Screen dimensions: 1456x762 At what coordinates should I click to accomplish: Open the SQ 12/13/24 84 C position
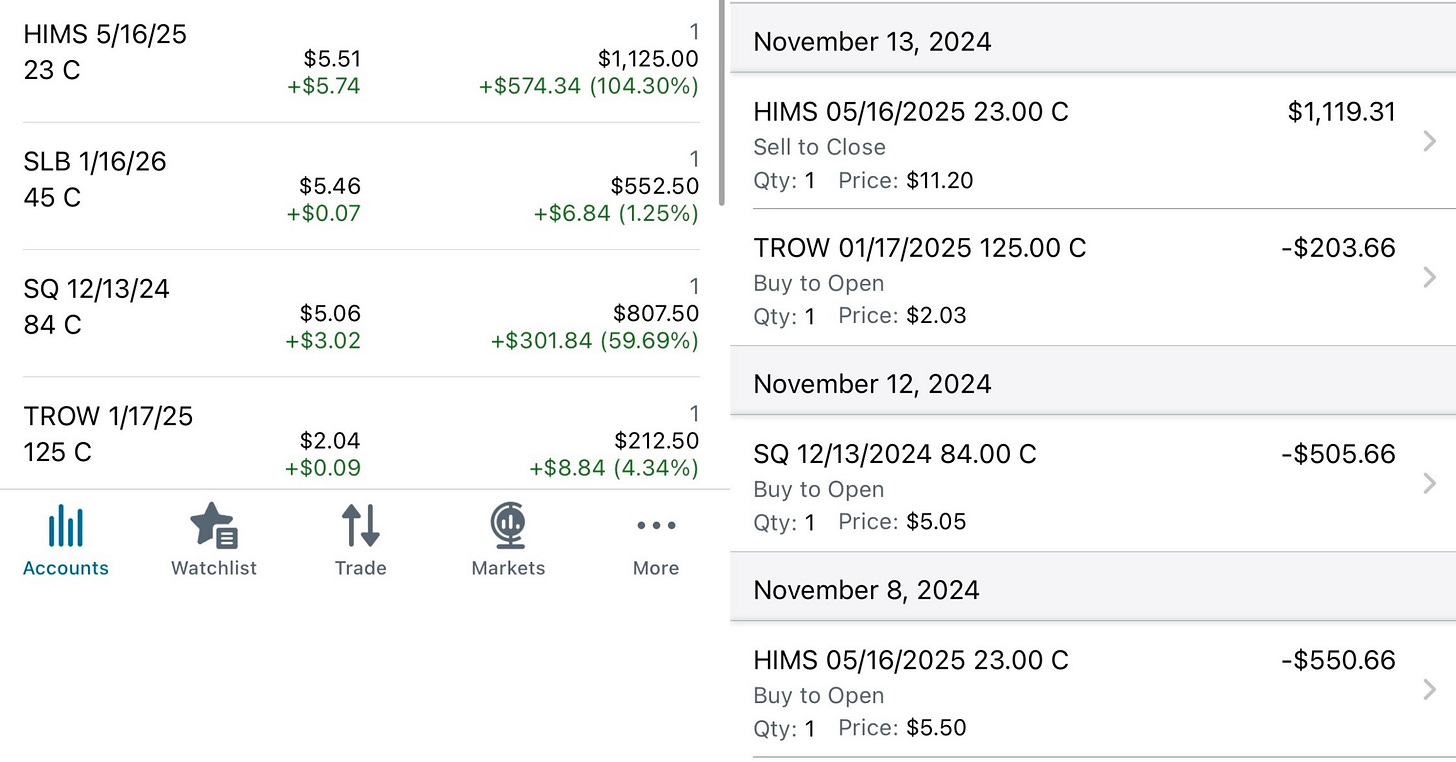click(x=97, y=306)
